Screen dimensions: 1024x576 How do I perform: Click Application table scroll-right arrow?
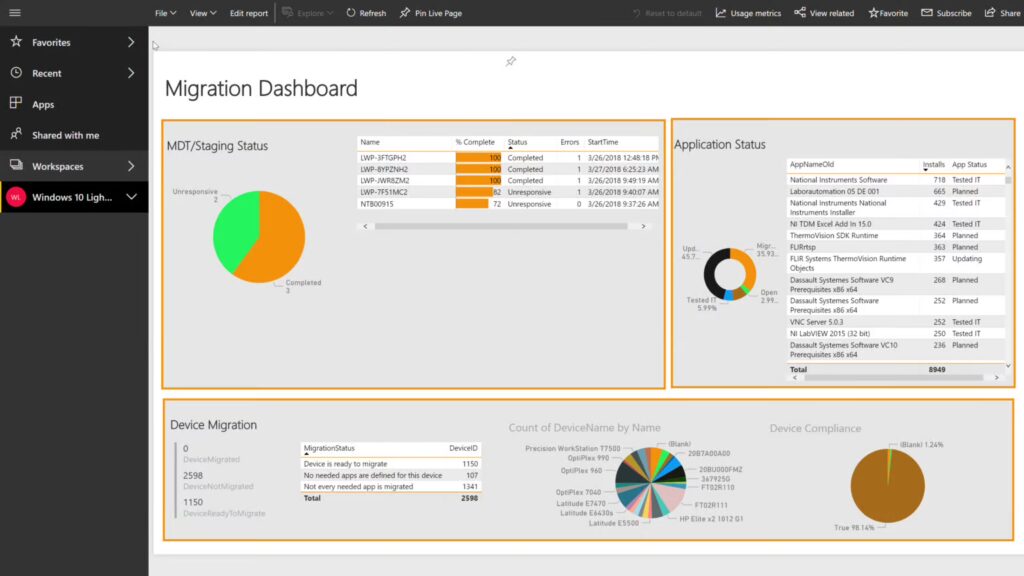(997, 377)
